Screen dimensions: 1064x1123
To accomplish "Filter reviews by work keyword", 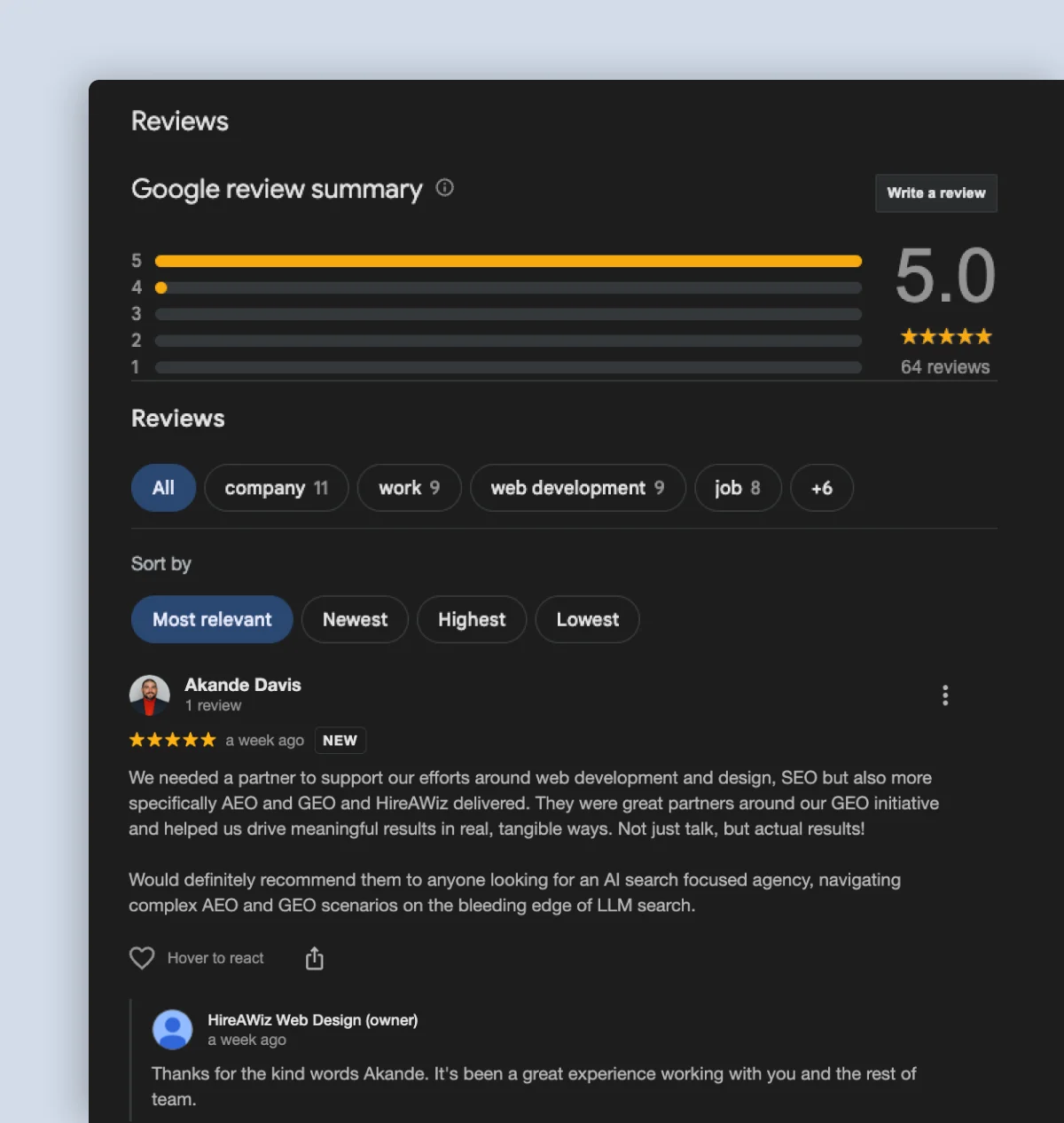I will tap(410, 488).
